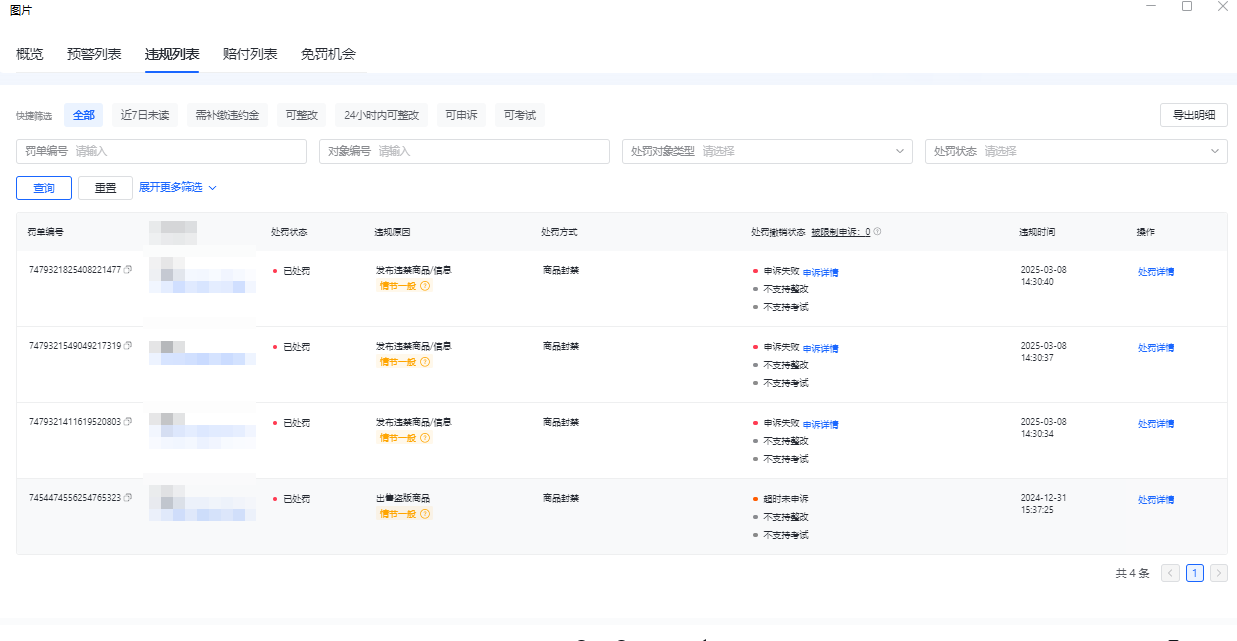This screenshot has width=1237, height=641.
Task: Enable the 可申诉 quick filter
Action: [x=461, y=115]
